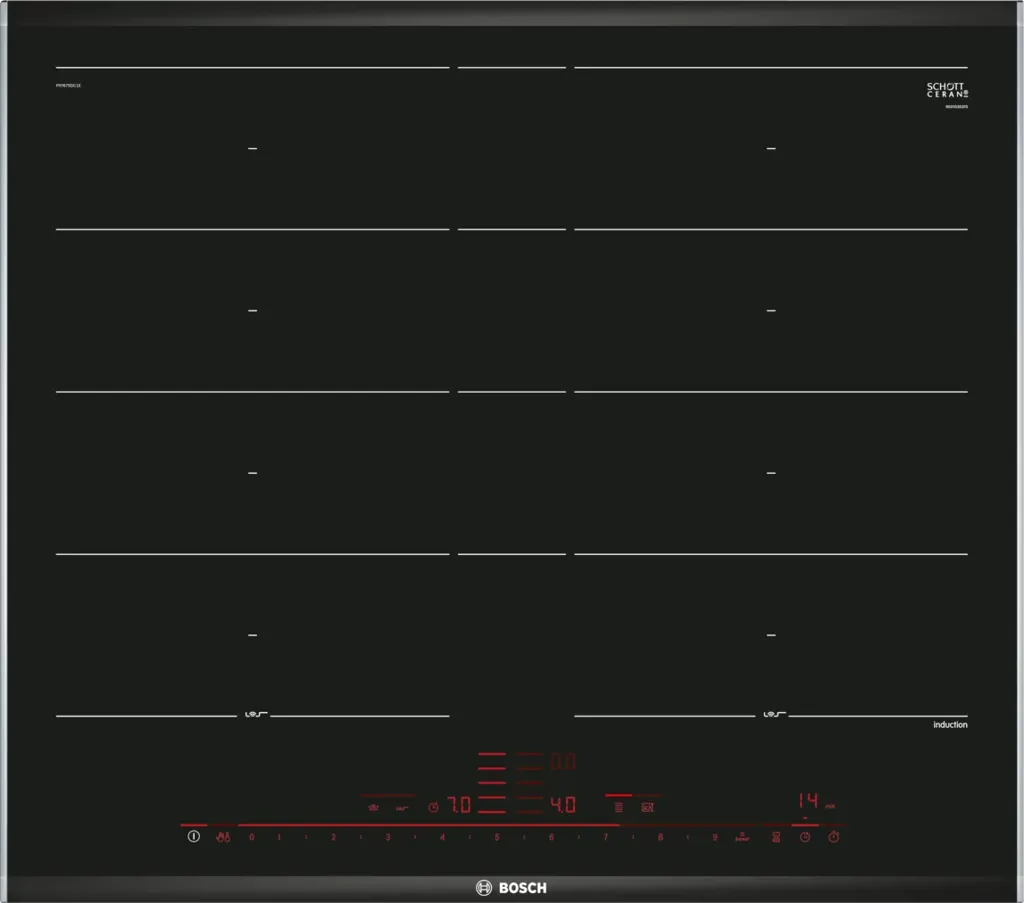Viewport: 1024px width, 903px height.
Task: Tap the keep-warm symbol beside boost
Action: pos(776,837)
